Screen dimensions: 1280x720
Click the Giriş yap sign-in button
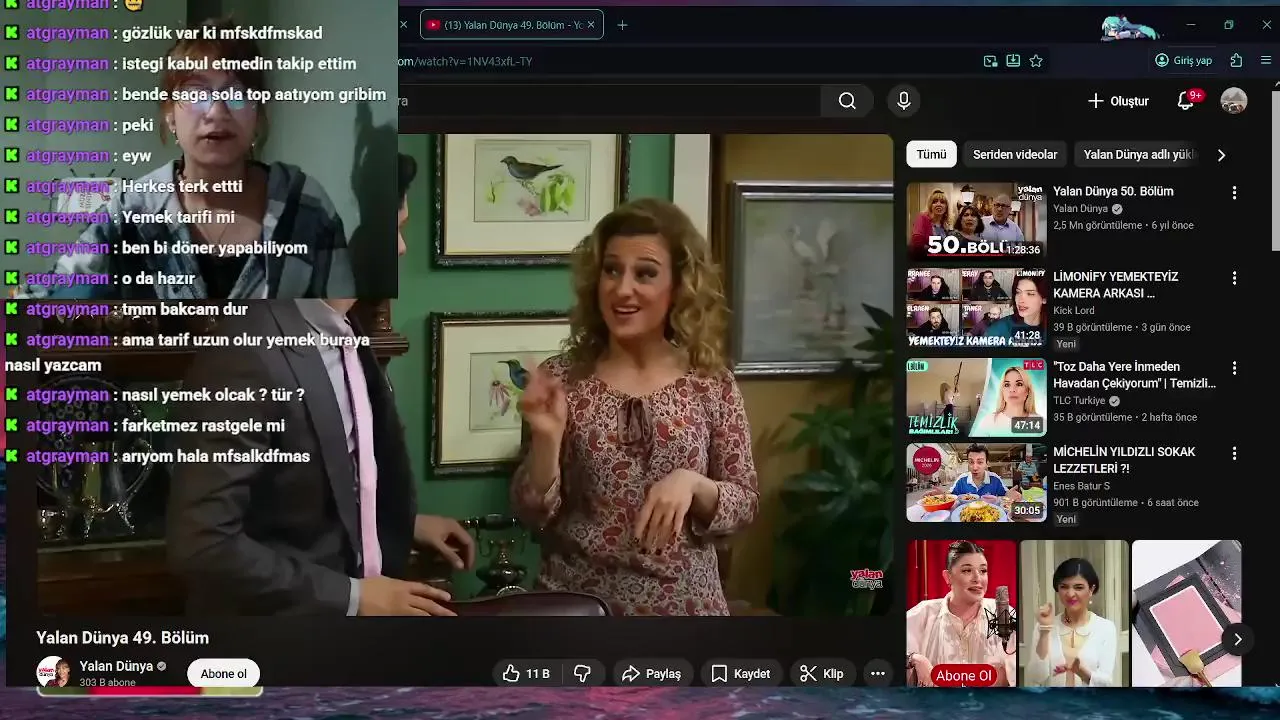click(1184, 60)
